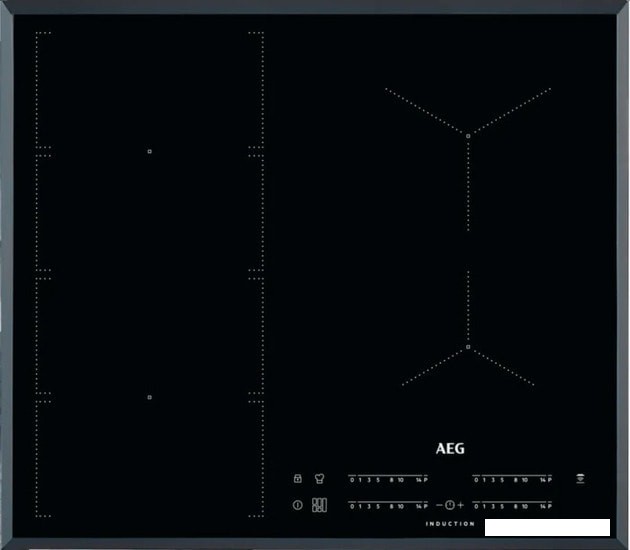Increase timer with the plus symbol
The height and width of the screenshot is (550, 630).
[x=460, y=505]
